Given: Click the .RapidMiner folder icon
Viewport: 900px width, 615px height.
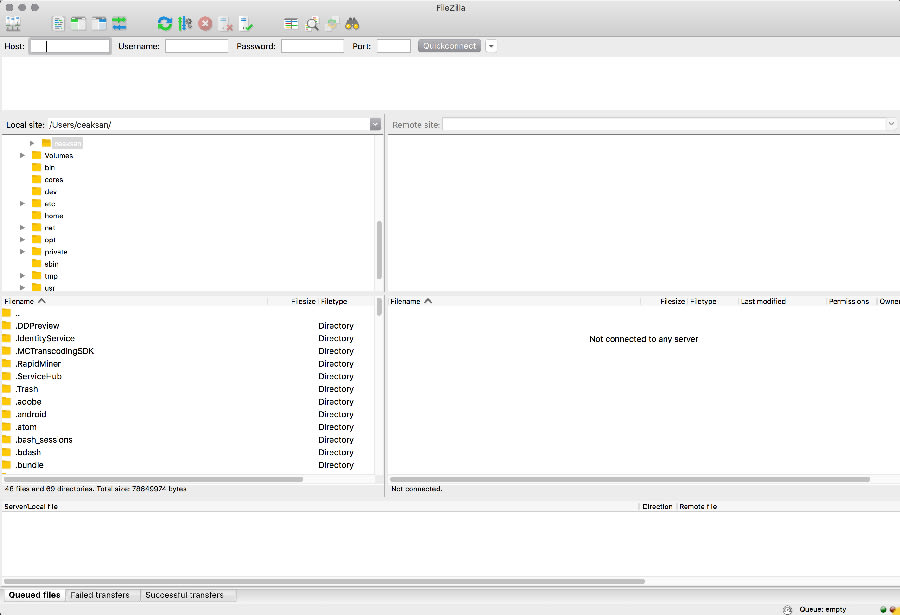Looking at the screenshot, I should point(6,363).
